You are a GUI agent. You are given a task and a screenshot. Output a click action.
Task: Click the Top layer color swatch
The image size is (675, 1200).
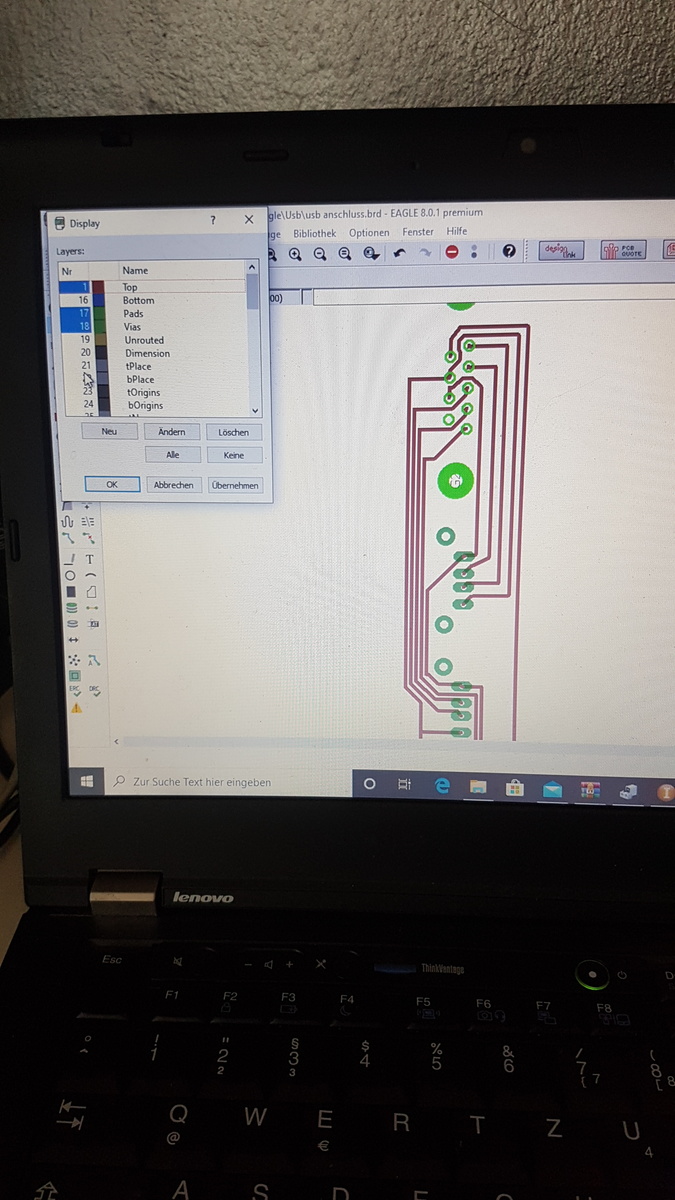(99, 287)
